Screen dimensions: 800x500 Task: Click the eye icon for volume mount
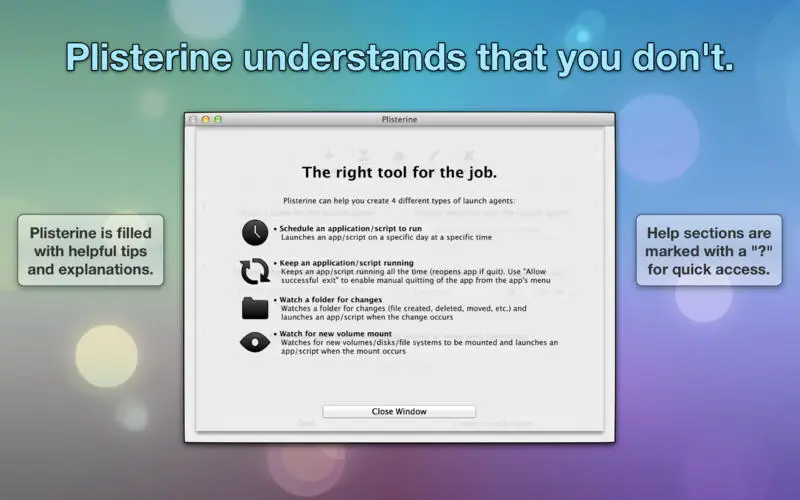point(255,342)
